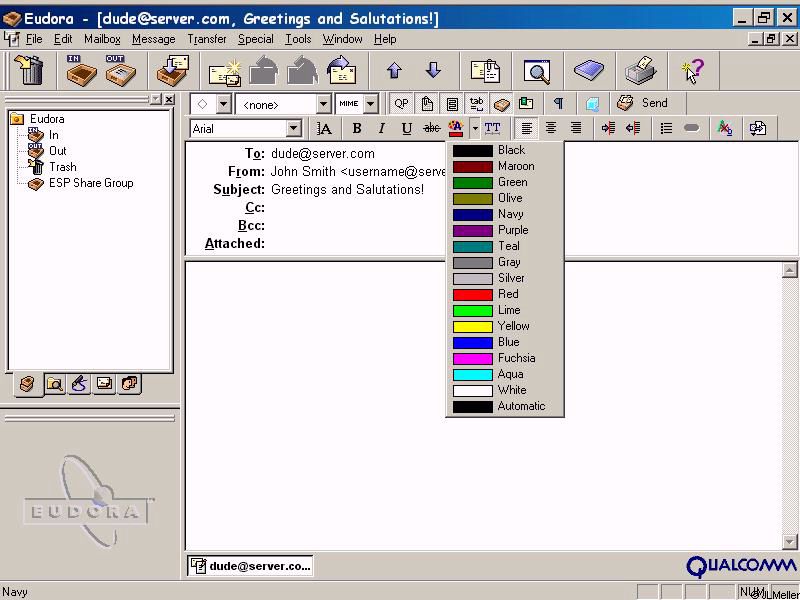800x600 pixels.
Task: Click the text color icon
Action: tap(456, 129)
